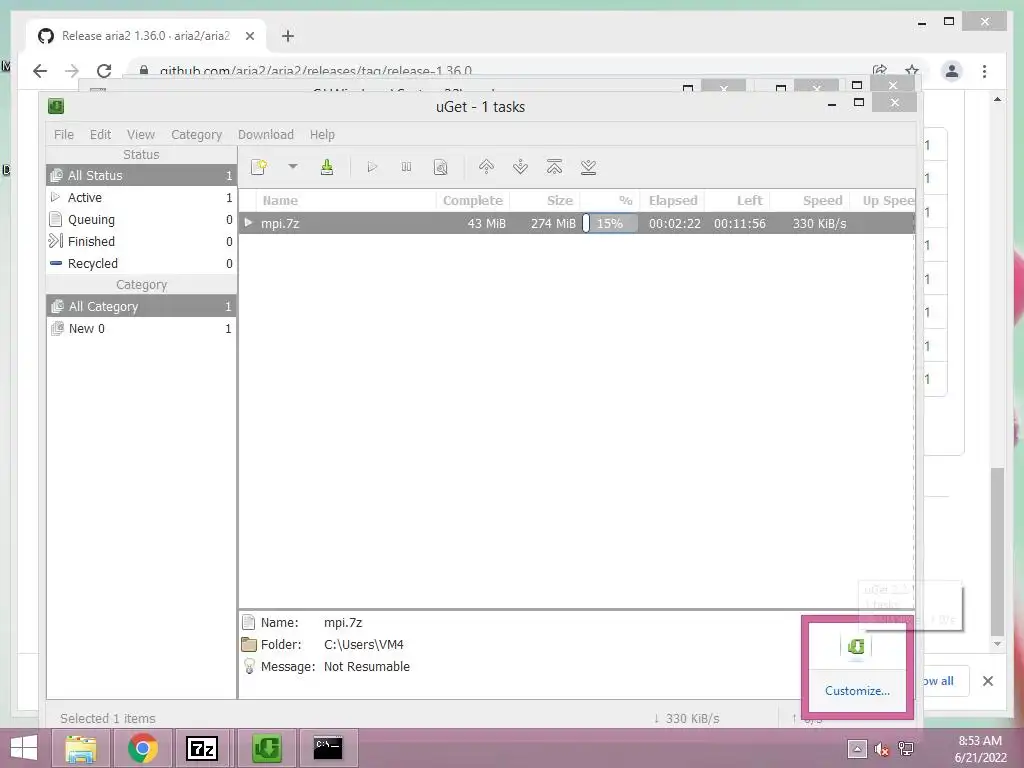
Task: Switch to Chrome from the taskbar
Action: (x=143, y=748)
